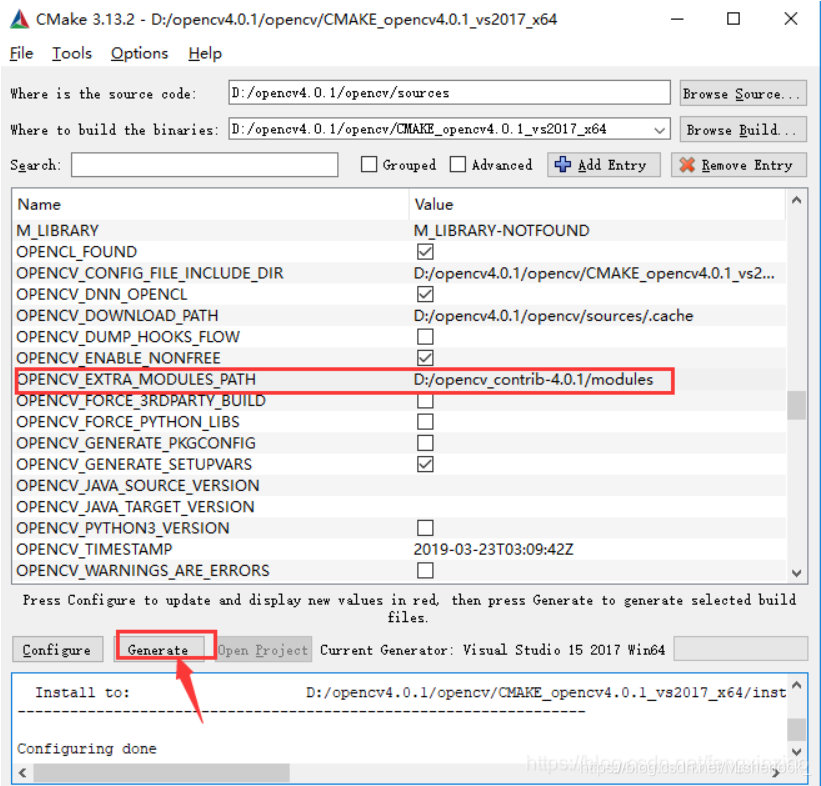Image resolution: width=821 pixels, height=786 pixels.
Task: Click the red X Remove Entry icon
Action: (687, 165)
